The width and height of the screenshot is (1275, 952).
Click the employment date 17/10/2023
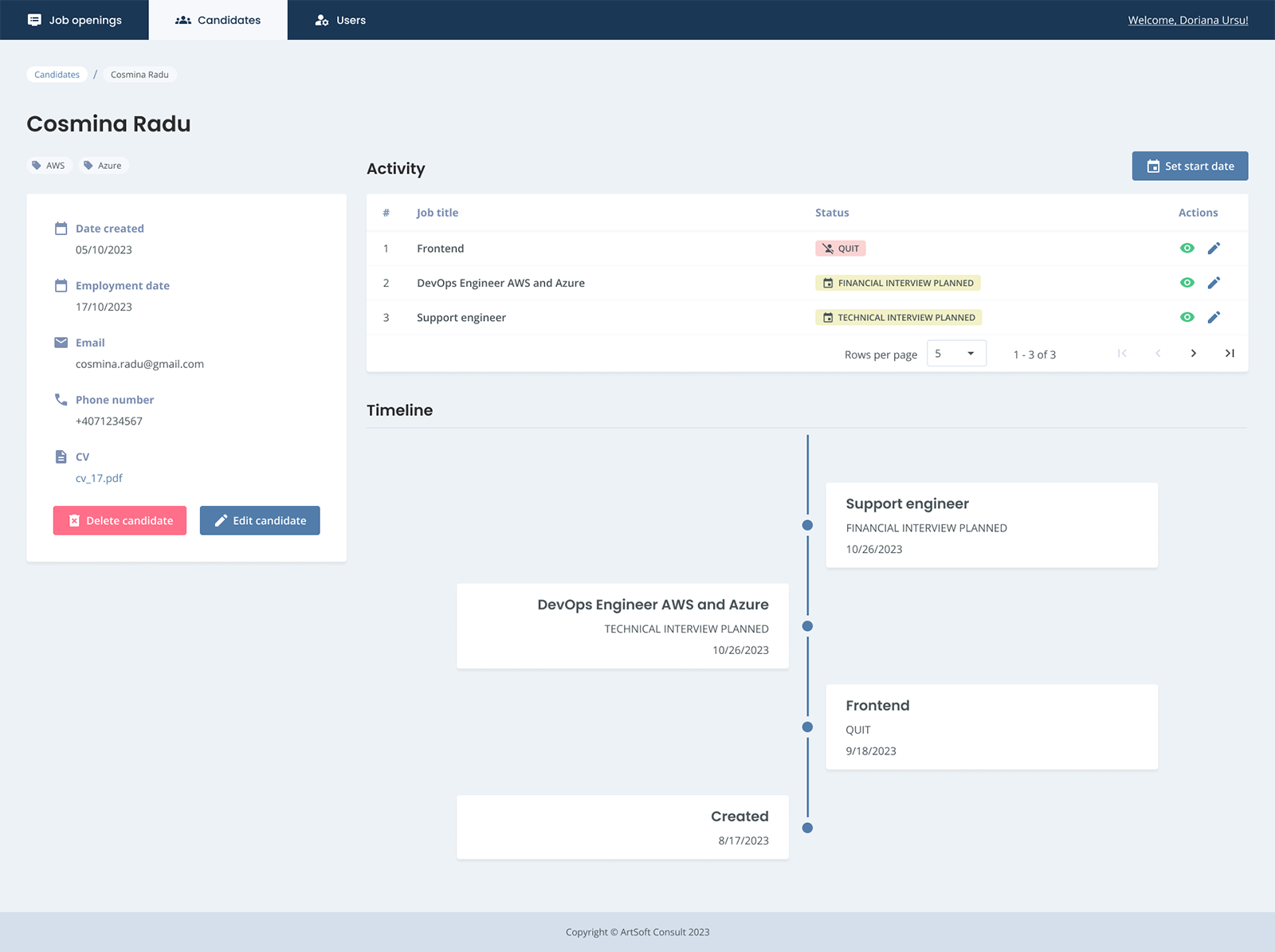tap(104, 307)
